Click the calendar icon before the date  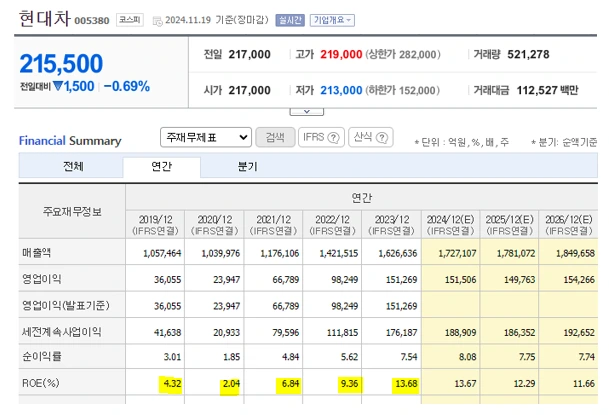click(x=157, y=21)
